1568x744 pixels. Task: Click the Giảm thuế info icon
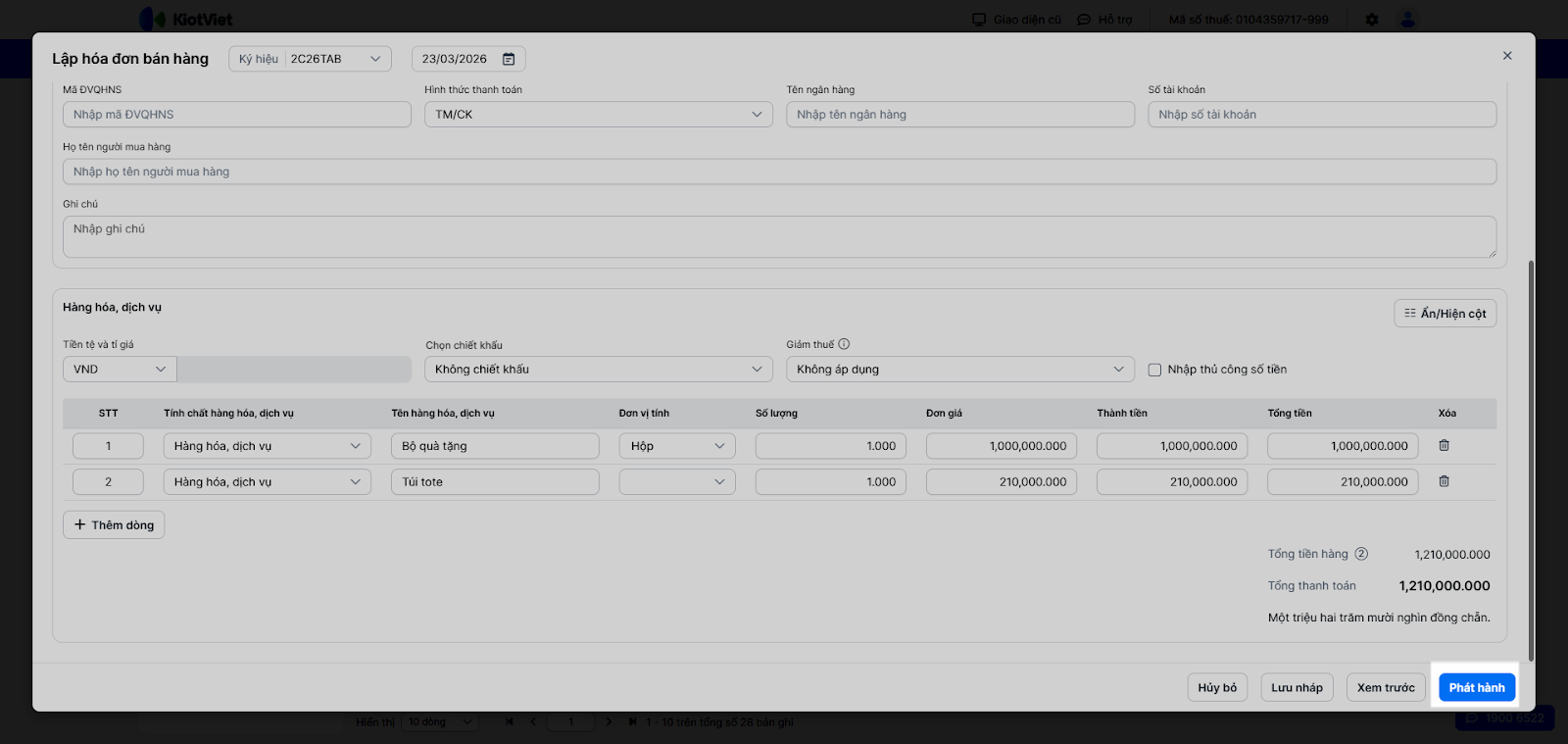[x=844, y=344]
